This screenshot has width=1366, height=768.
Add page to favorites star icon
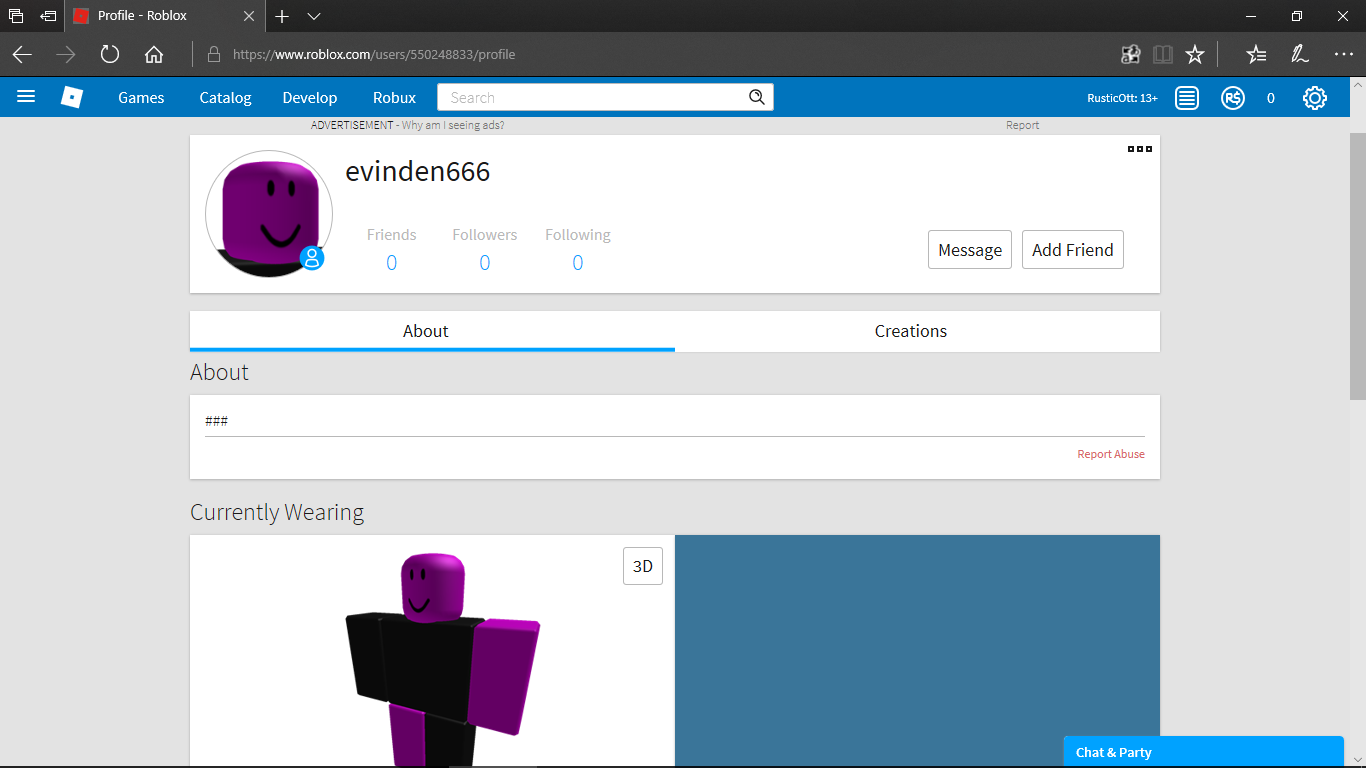[1194, 54]
